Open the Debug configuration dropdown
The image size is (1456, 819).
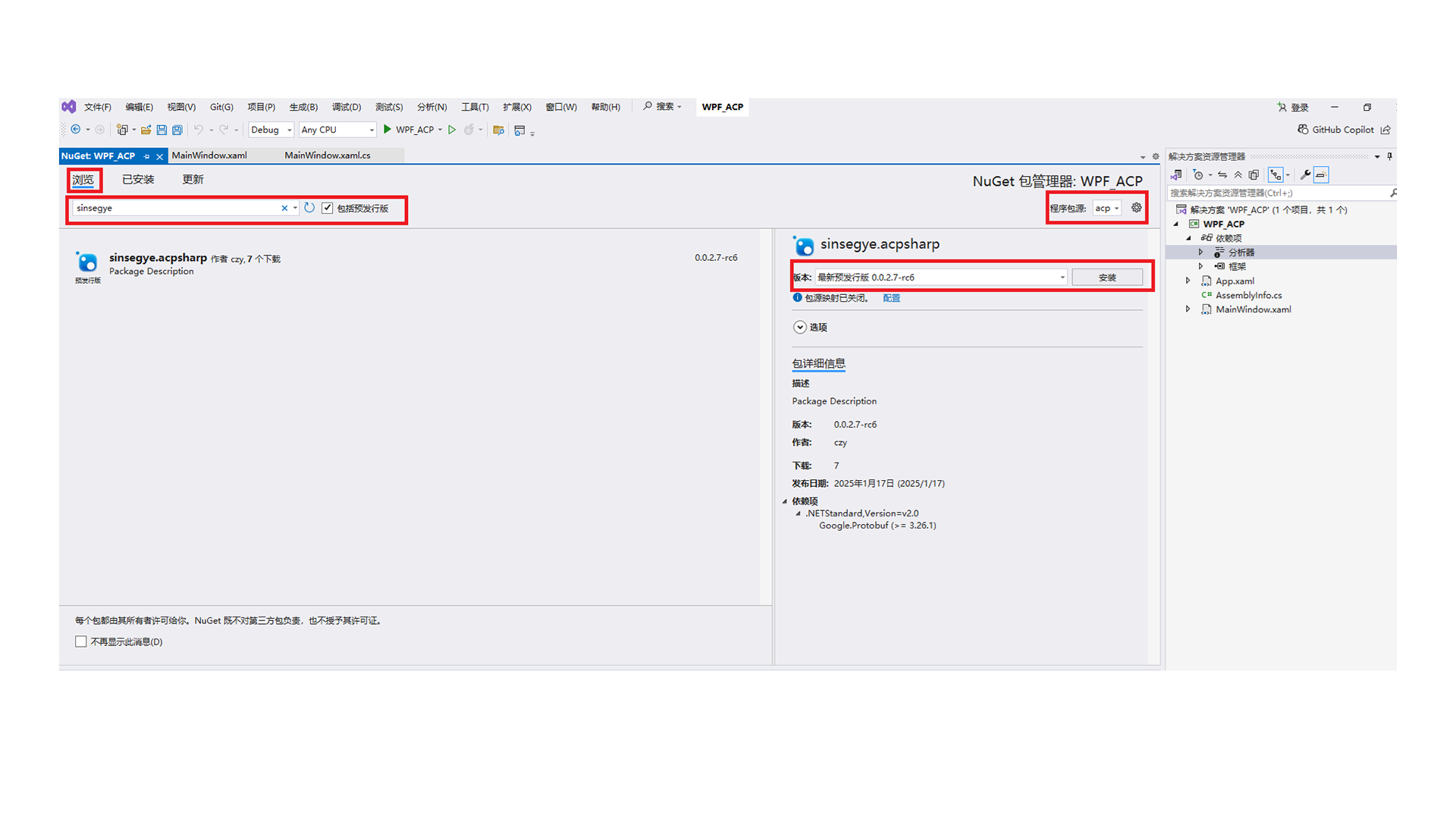click(x=271, y=130)
